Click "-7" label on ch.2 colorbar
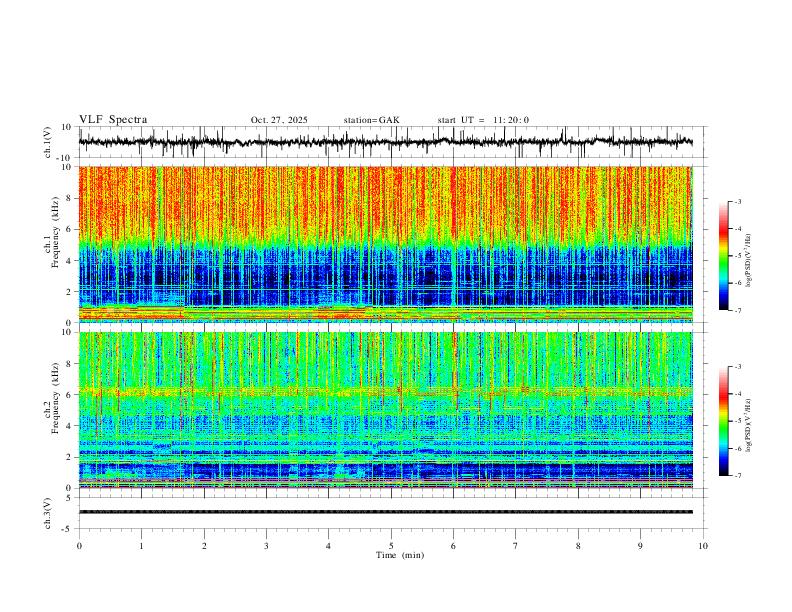The width and height of the screenshot is (792, 612). pyautogui.click(x=737, y=476)
